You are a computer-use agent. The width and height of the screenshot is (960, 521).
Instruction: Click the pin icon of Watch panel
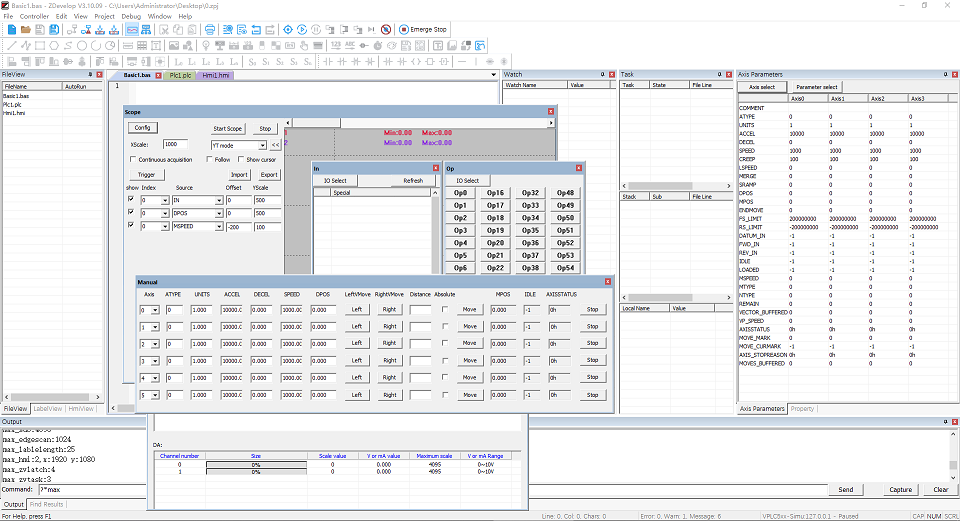(x=602, y=74)
